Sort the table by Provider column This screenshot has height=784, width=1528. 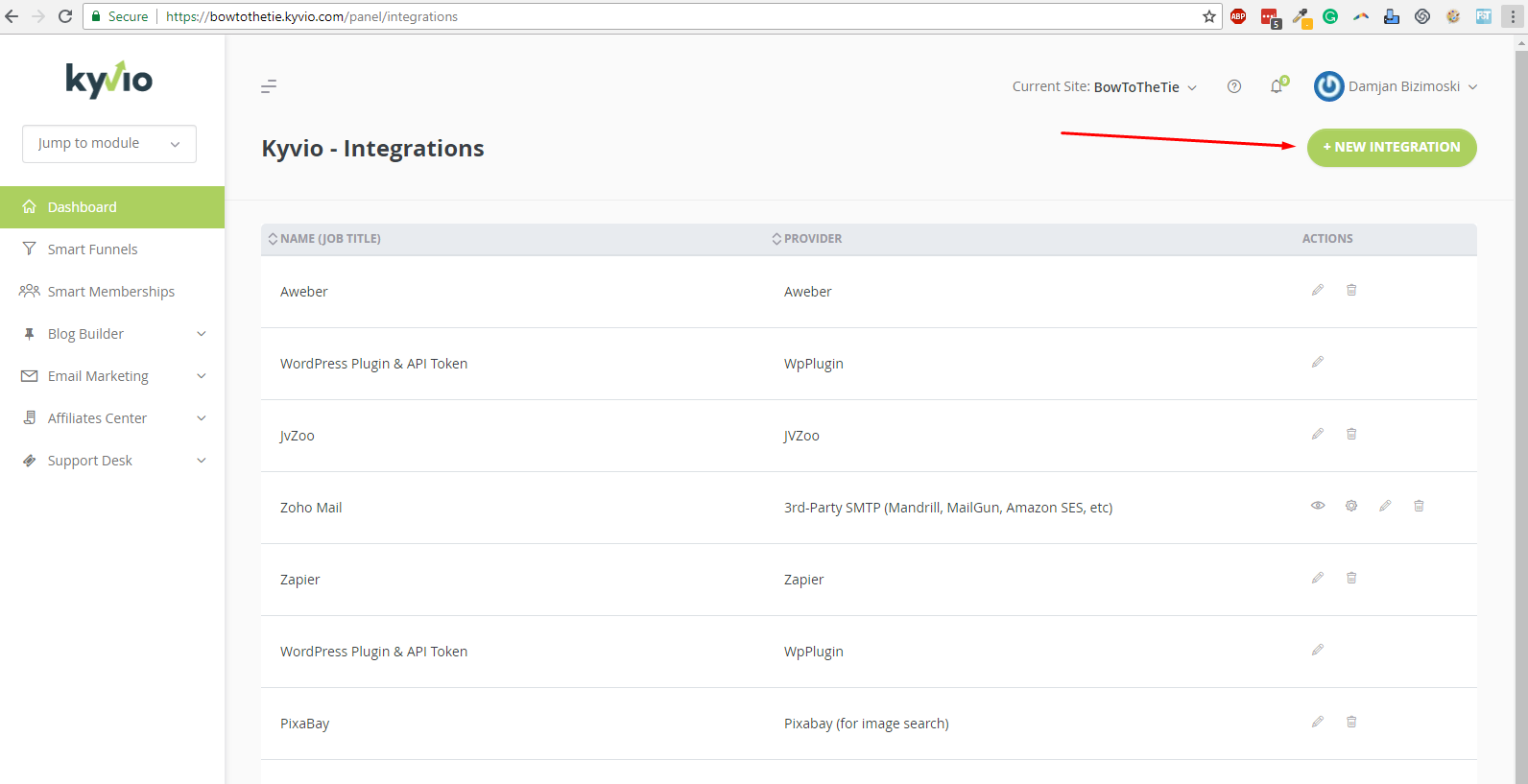807,239
